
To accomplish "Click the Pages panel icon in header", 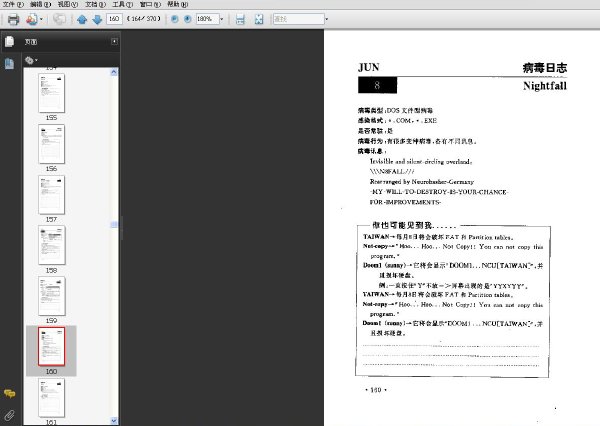I will [10, 41].
